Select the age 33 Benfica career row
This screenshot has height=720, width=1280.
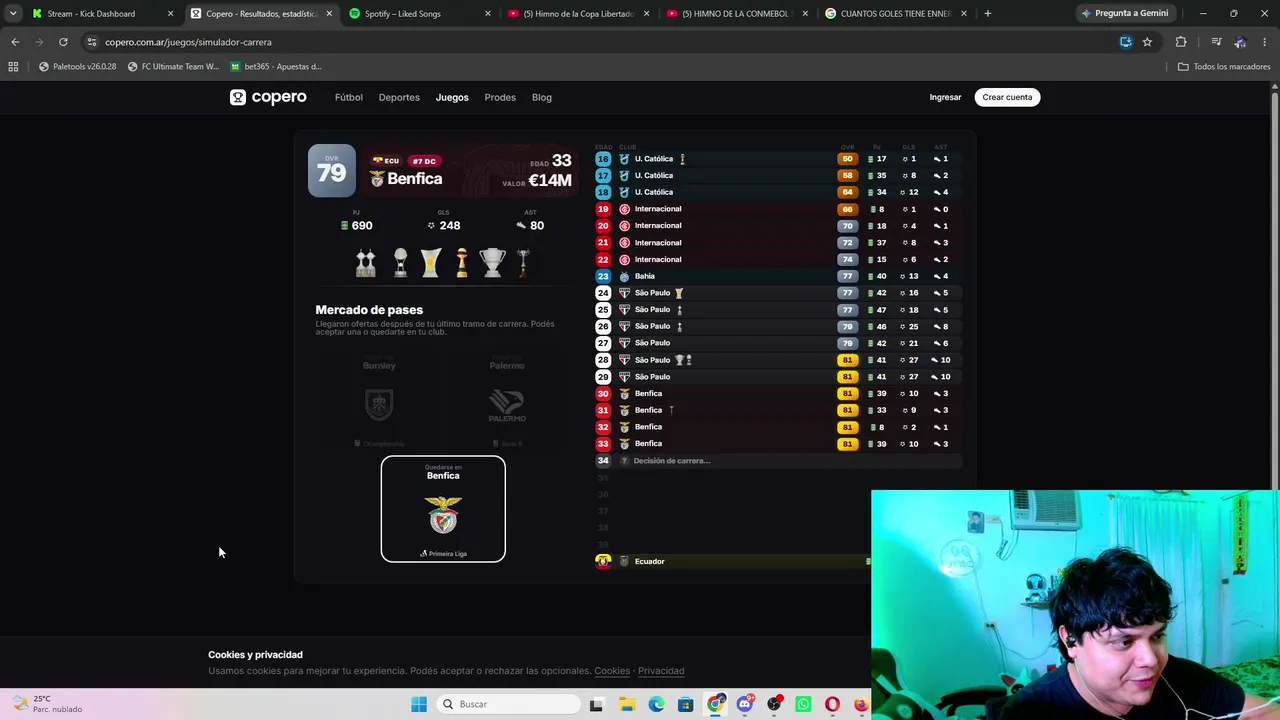(x=778, y=444)
